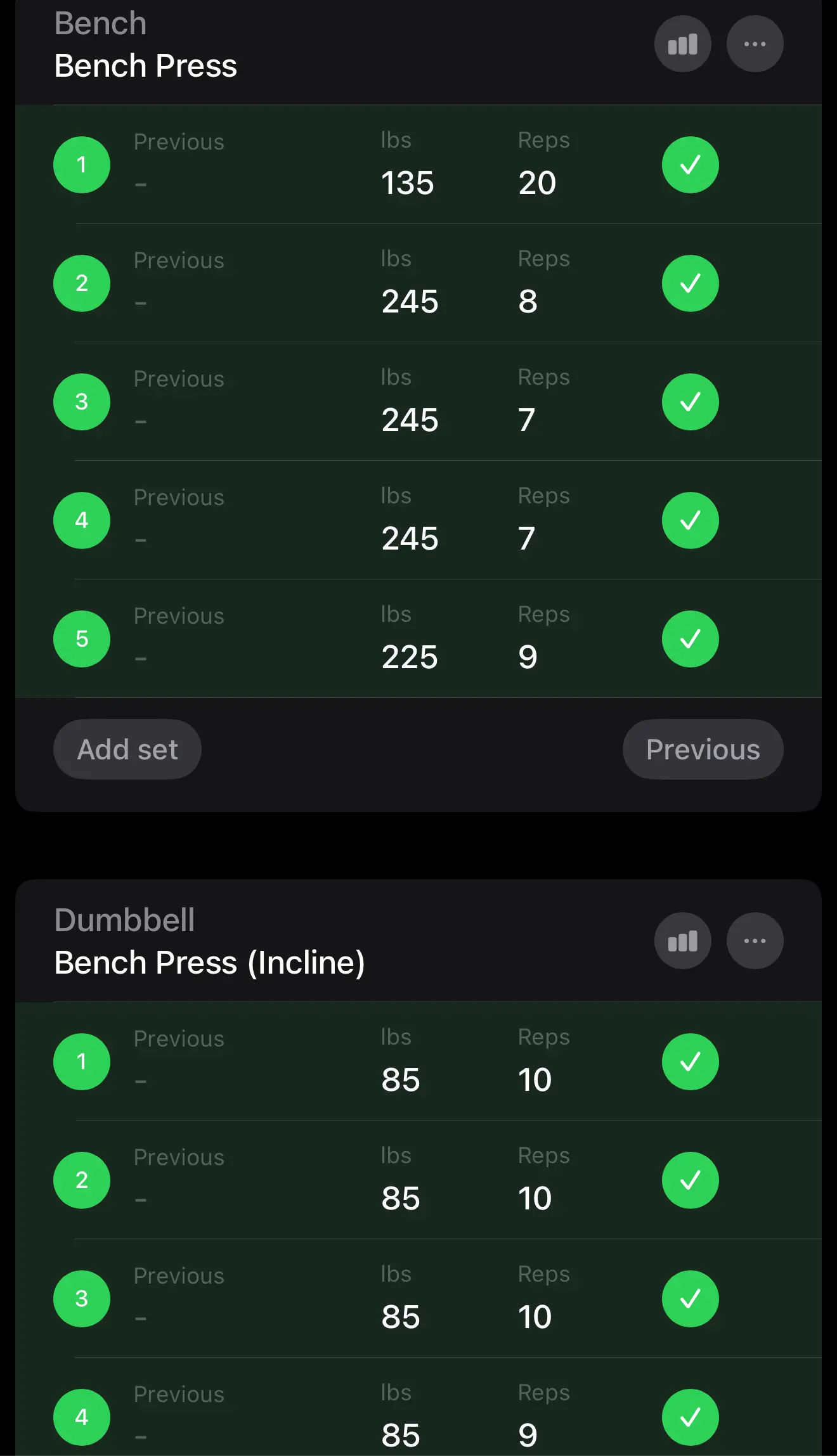Uncheck Bench Press set 5 completion checkmark

(690, 639)
